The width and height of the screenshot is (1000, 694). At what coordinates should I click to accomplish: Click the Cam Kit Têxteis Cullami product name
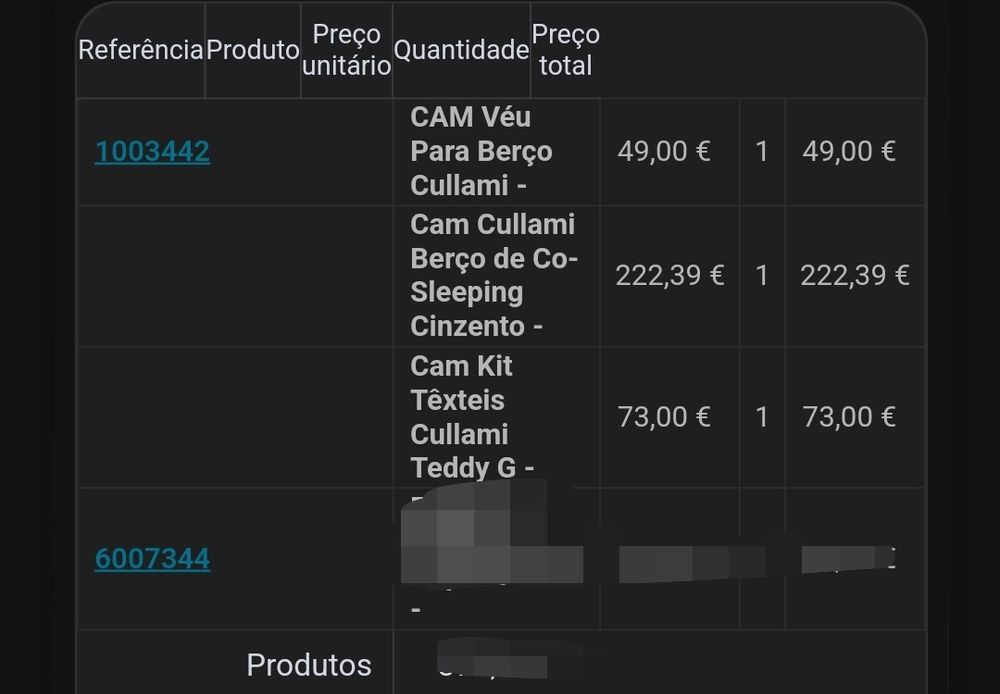[x=463, y=417]
